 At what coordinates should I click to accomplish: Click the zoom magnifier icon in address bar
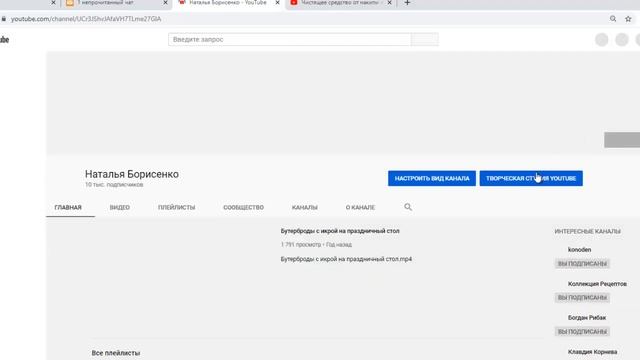pyautogui.click(x=613, y=19)
